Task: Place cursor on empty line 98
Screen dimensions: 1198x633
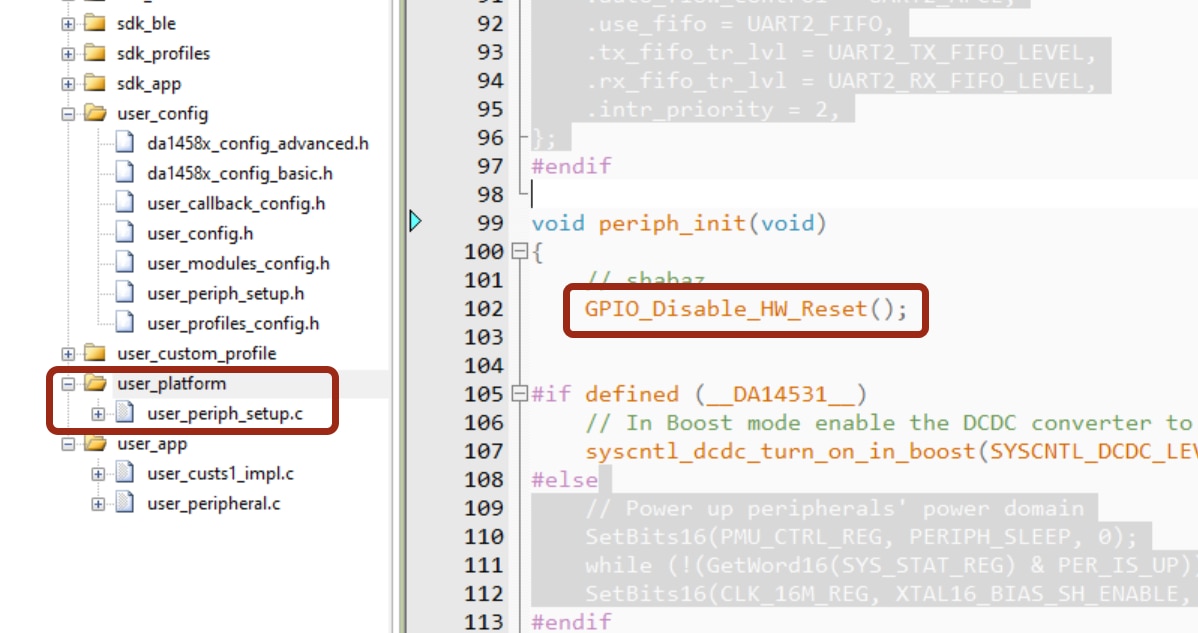Action: tap(863, 195)
